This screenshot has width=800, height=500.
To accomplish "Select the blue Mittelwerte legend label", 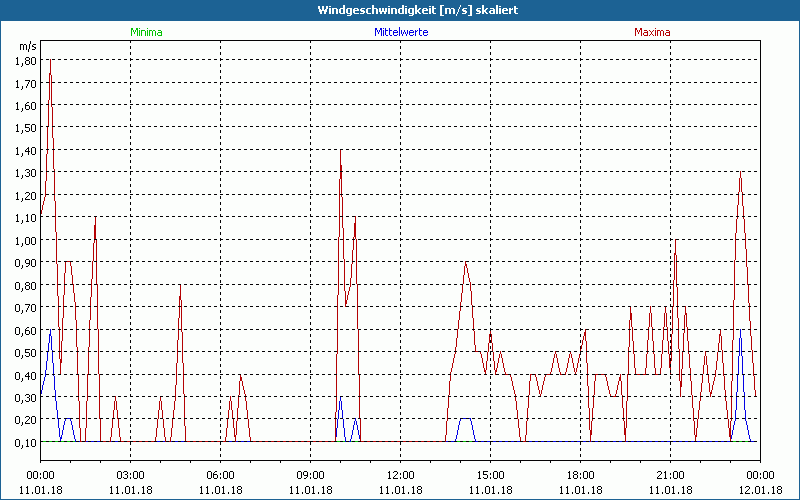I will (401, 32).
